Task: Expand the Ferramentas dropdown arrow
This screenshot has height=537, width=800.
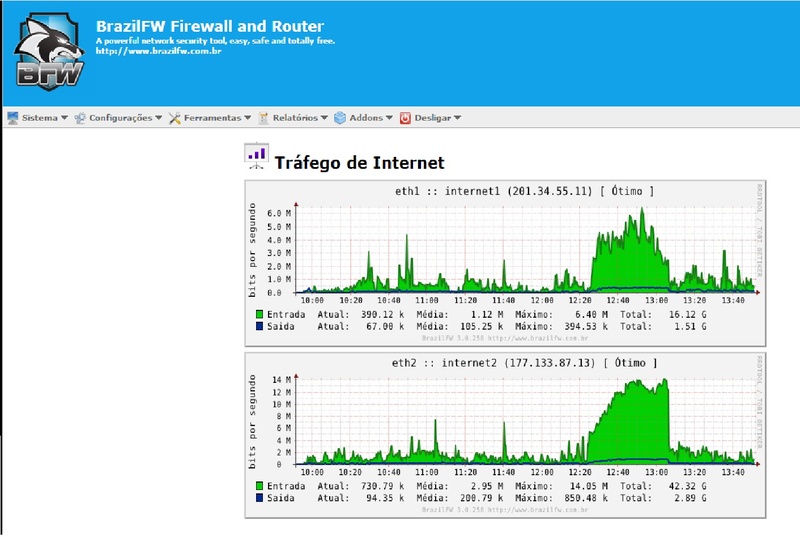Action: coord(247,118)
